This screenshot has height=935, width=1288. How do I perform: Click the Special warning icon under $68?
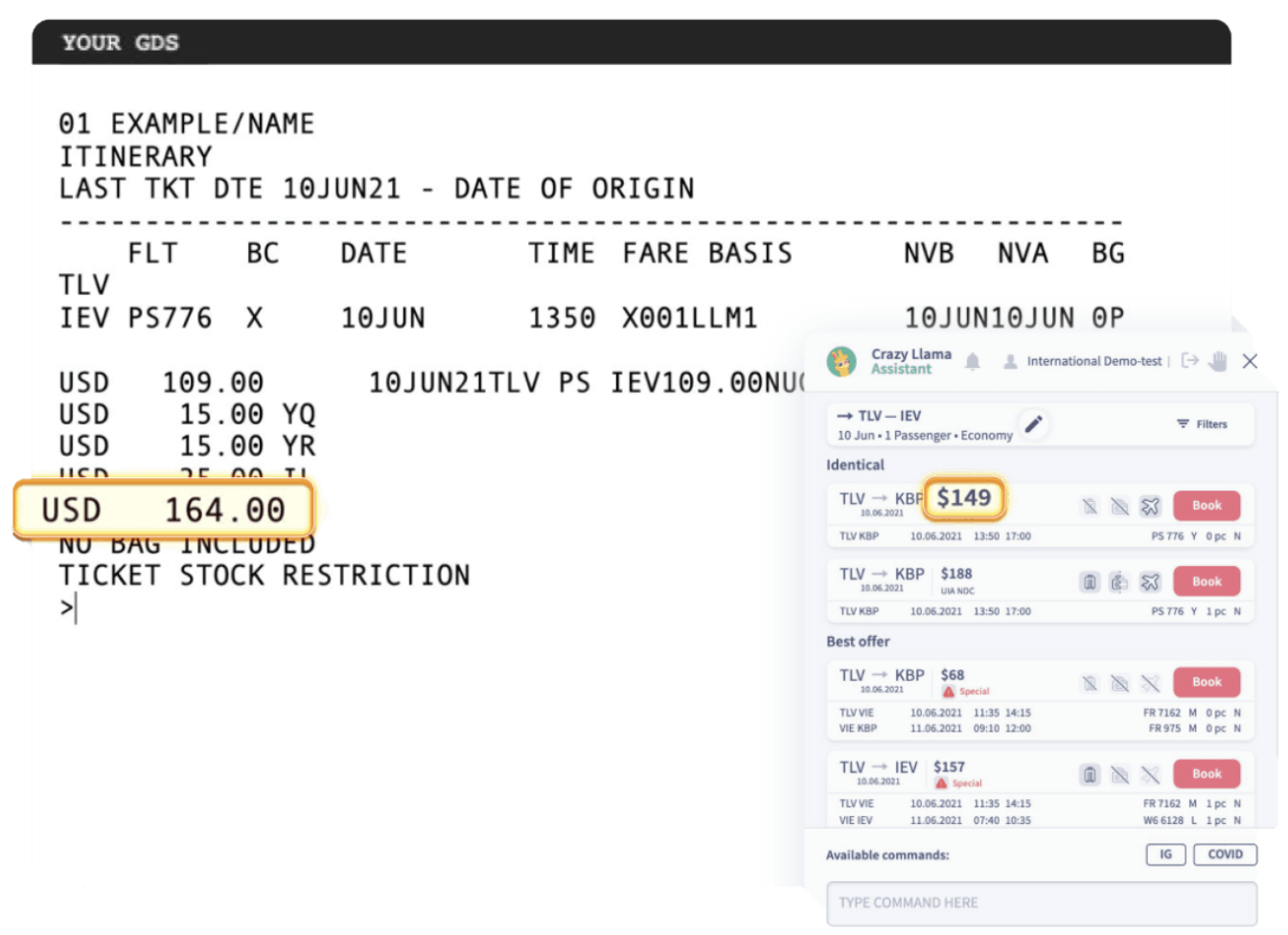pyautogui.click(x=948, y=691)
